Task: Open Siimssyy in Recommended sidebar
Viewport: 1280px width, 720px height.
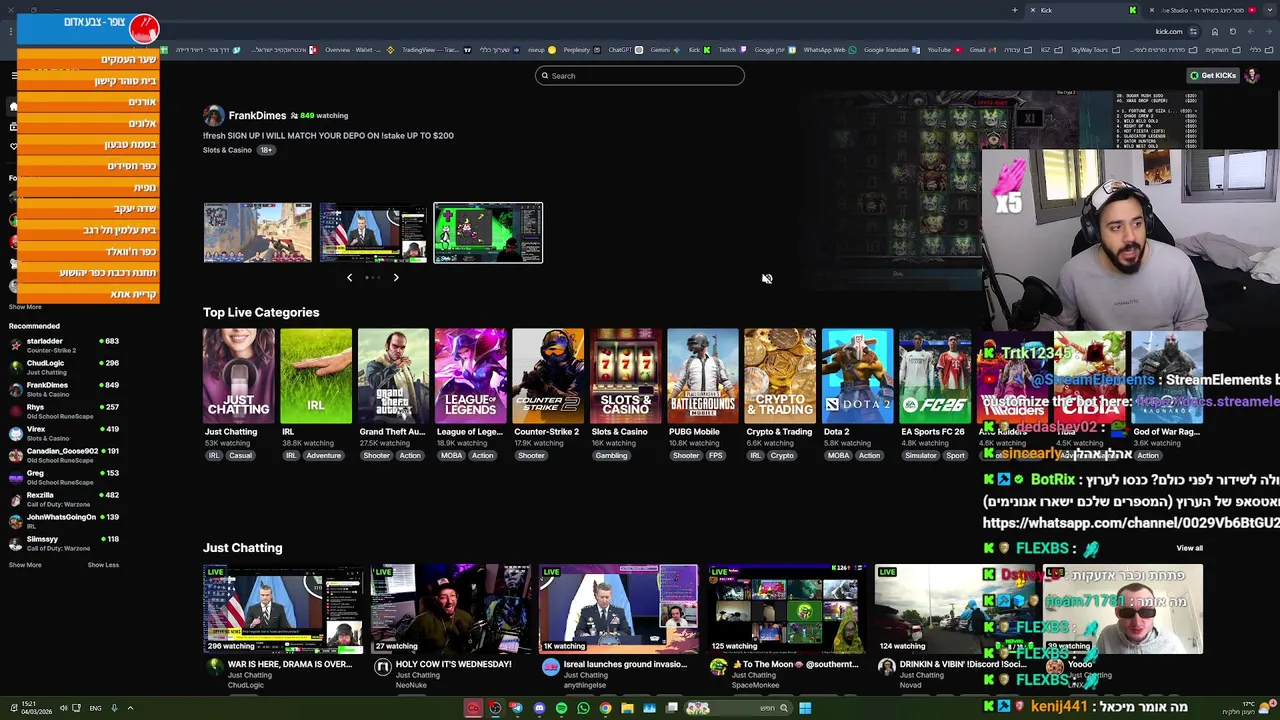Action: [x=63, y=543]
